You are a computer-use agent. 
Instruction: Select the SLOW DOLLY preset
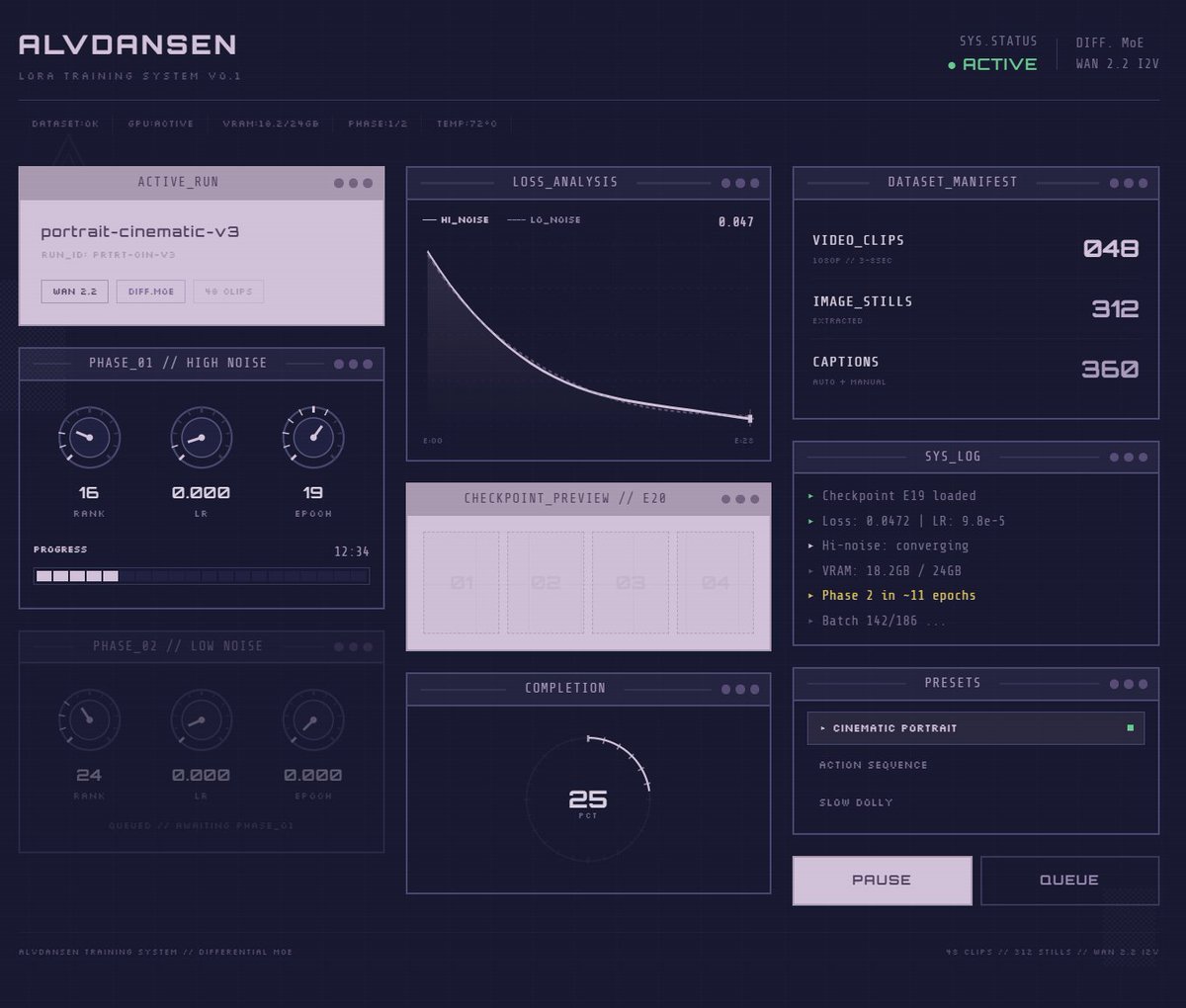pyautogui.click(x=975, y=802)
